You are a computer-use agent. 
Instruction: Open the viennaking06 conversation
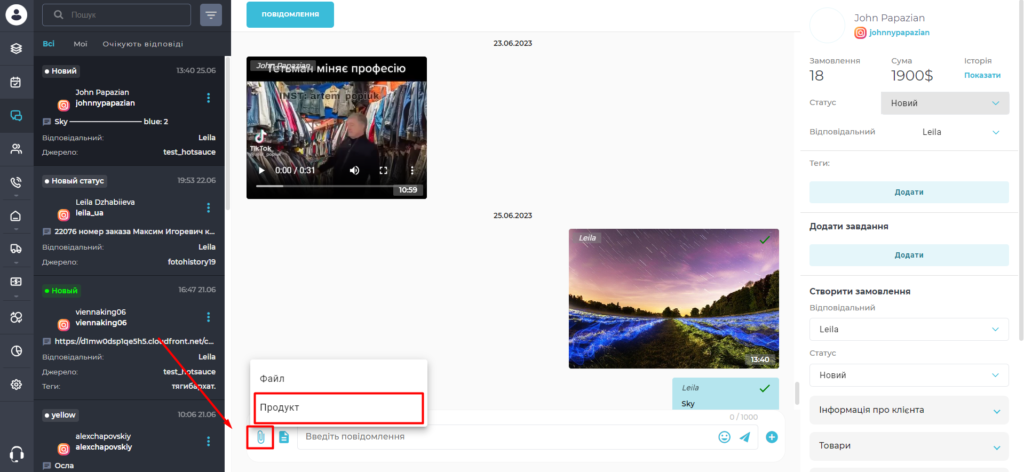point(129,338)
